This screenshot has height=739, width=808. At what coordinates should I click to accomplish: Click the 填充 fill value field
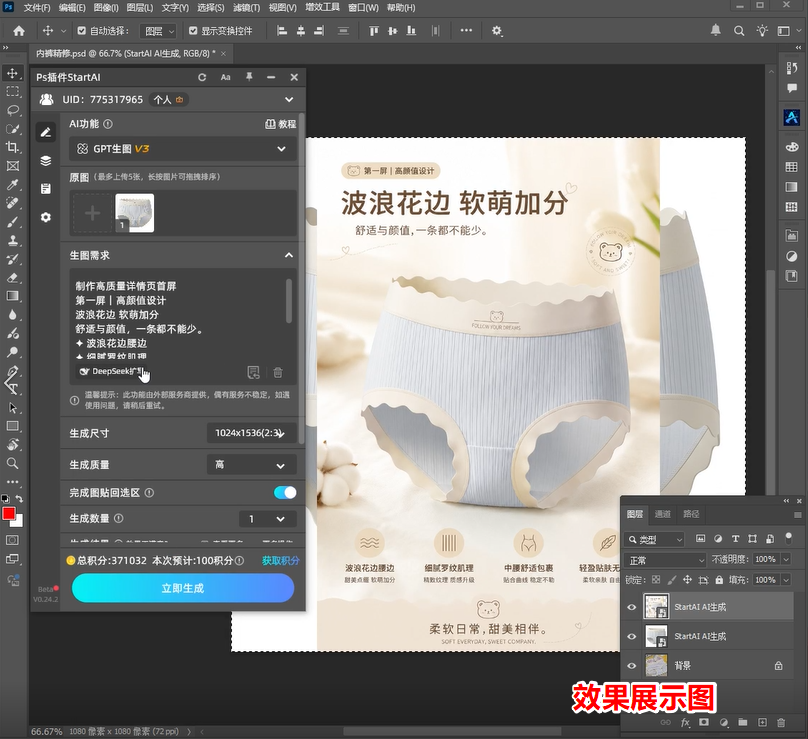point(766,580)
